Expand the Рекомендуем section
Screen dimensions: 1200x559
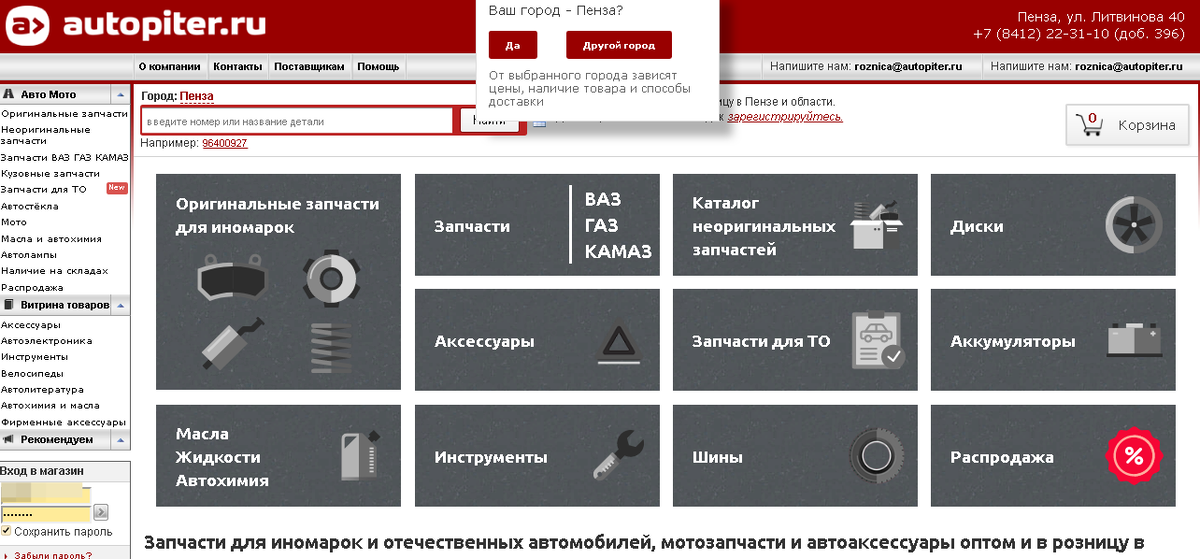[x=120, y=439]
